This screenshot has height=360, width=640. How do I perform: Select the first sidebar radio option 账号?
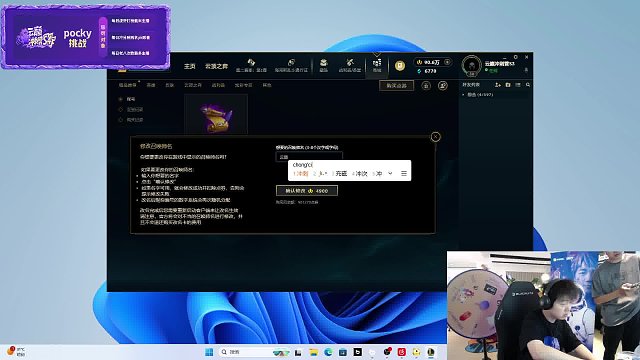tap(128, 99)
